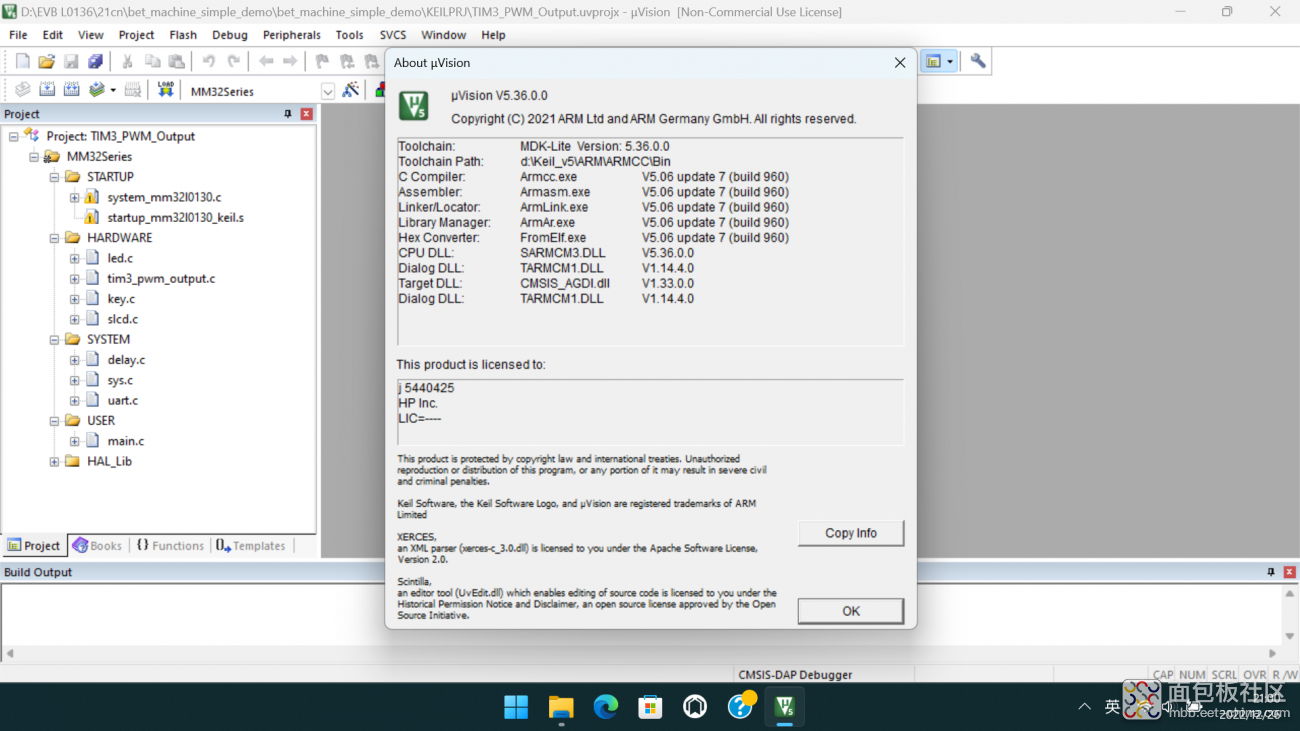Collapse the USER folder group

pos(55,421)
